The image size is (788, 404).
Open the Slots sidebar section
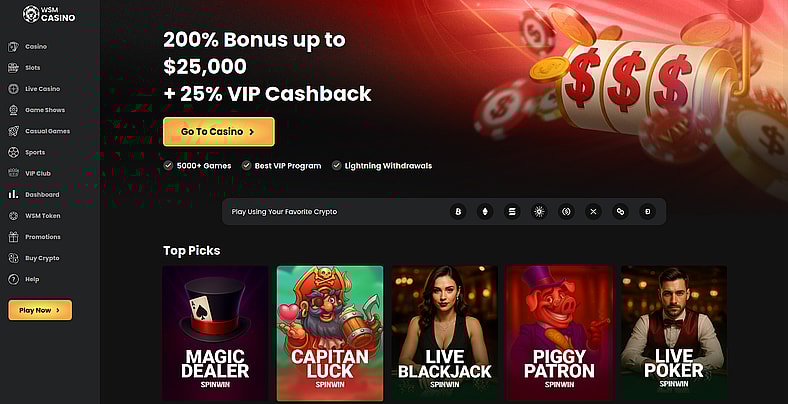point(33,68)
